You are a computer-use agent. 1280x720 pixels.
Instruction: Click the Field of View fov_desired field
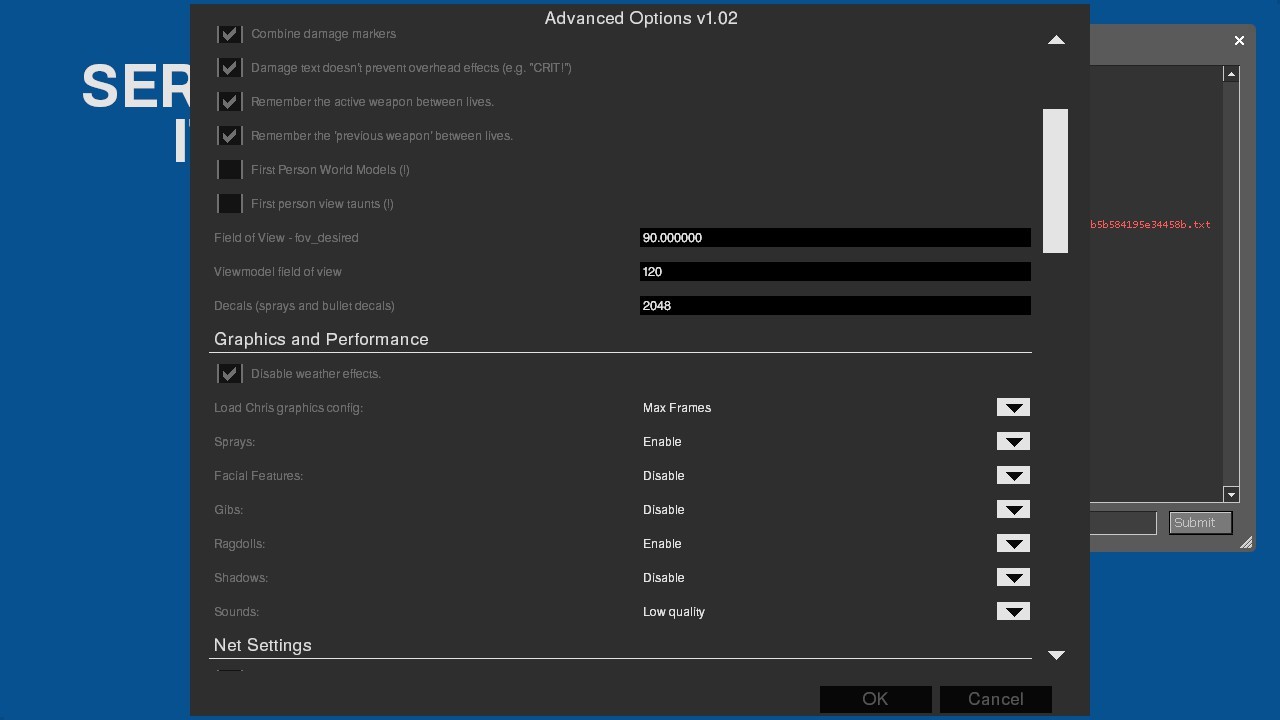click(835, 238)
